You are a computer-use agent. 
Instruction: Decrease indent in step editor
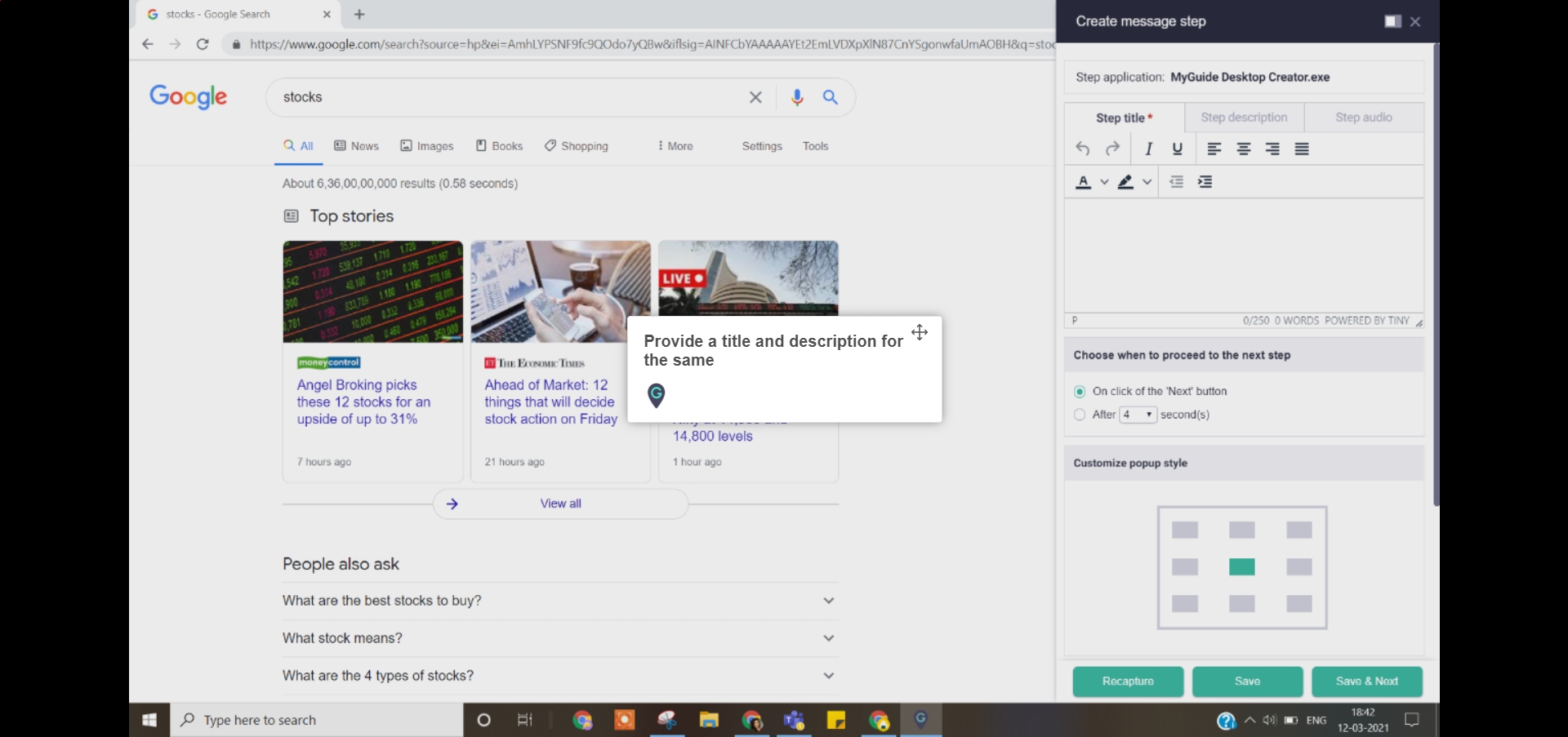point(1176,182)
